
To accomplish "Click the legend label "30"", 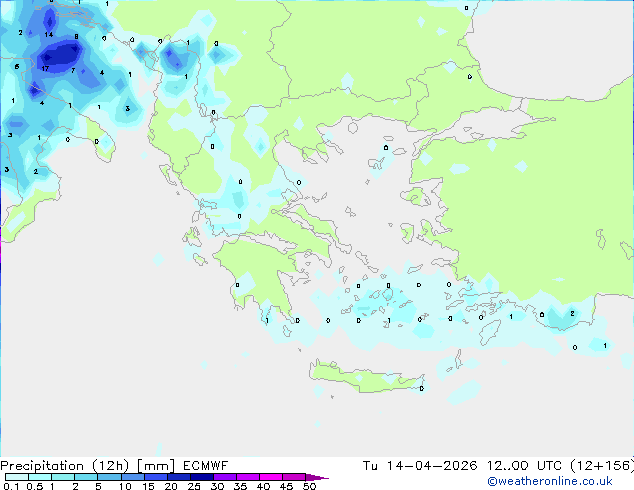I will [x=218, y=486].
